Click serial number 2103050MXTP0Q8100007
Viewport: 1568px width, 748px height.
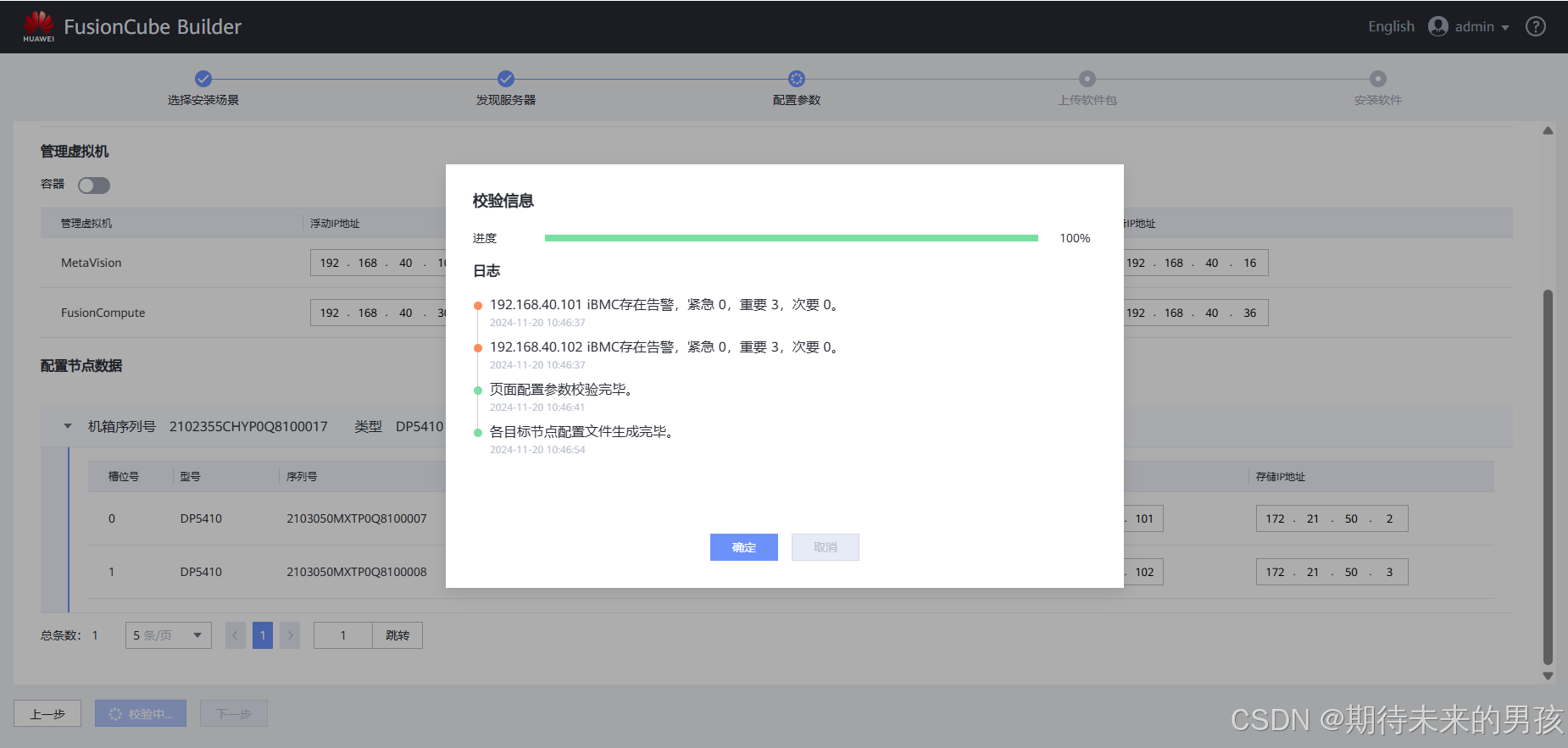(x=357, y=518)
